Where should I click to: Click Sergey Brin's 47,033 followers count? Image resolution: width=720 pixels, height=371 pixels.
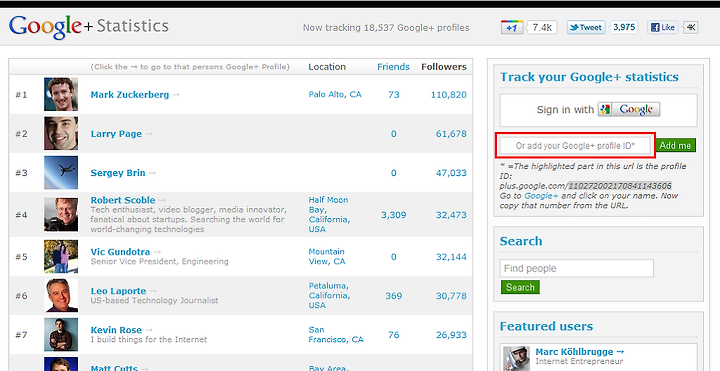pos(451,173)
